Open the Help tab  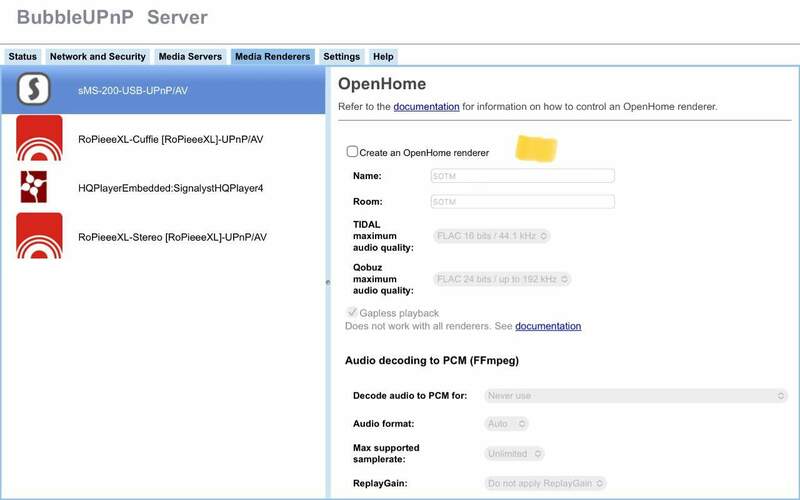coord(383,57)
